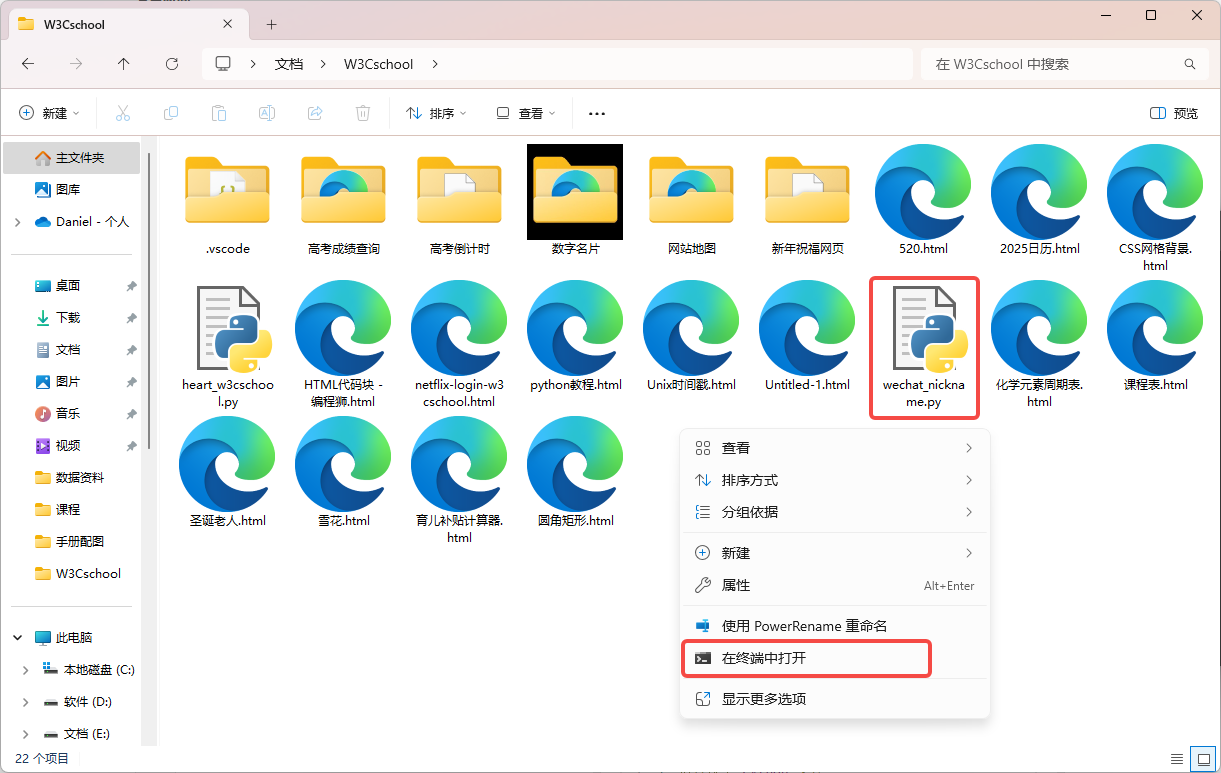Screen dimensions: 1221x773
Task: Select the 高考倒计时 folder
Action: point(459,200)
